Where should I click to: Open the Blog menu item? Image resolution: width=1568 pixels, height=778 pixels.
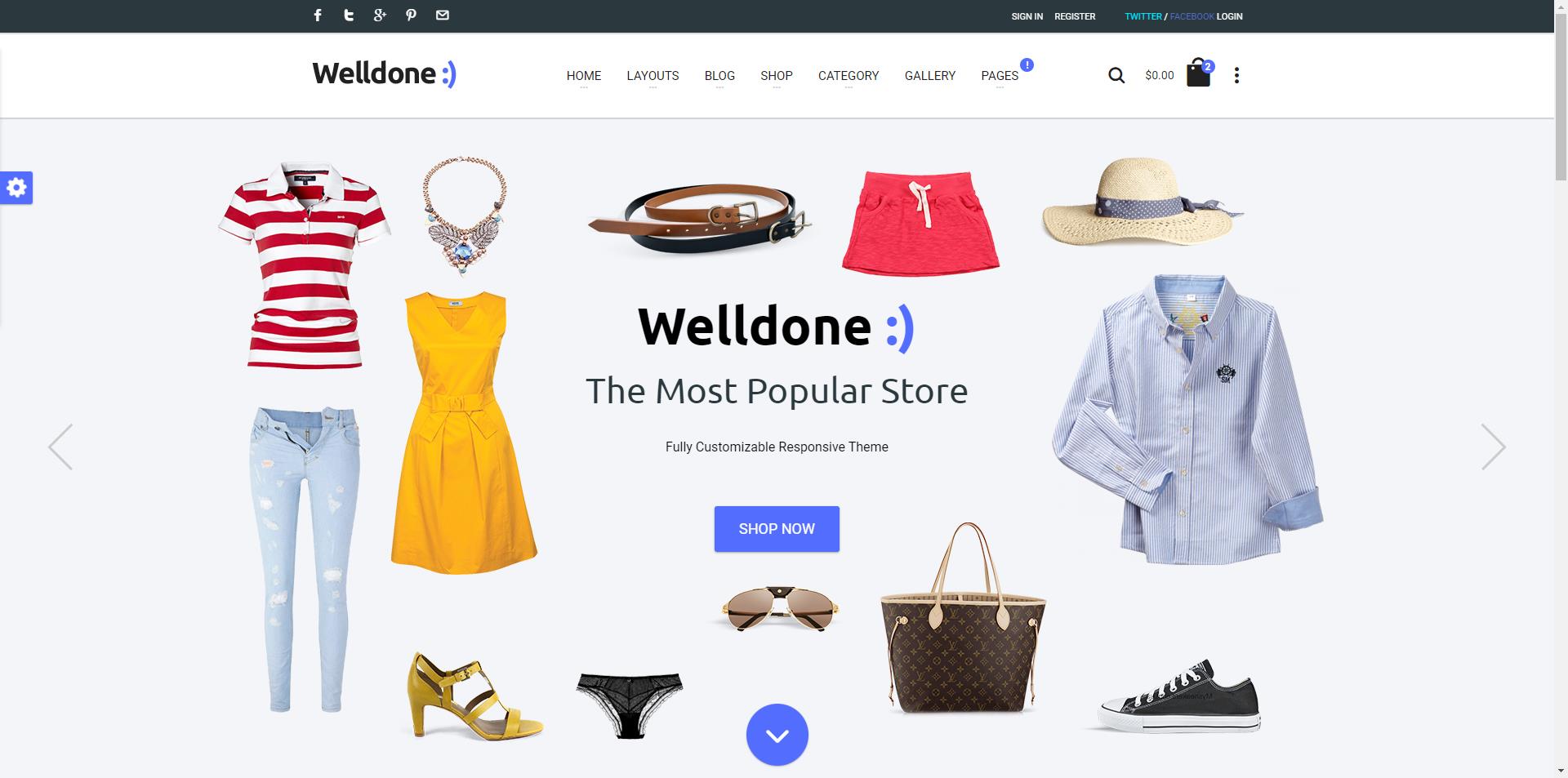719,76
